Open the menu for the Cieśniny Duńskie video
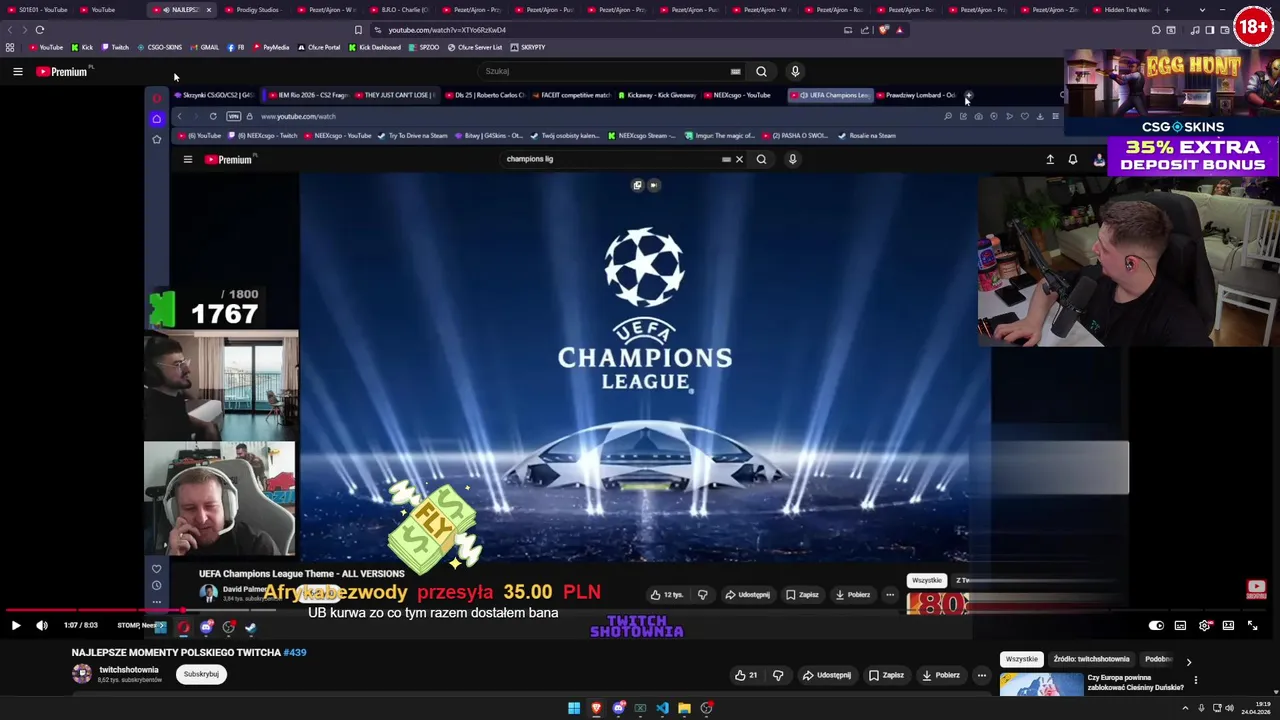The width and height of the screenshot is (1280, 720). (1195, 681)
